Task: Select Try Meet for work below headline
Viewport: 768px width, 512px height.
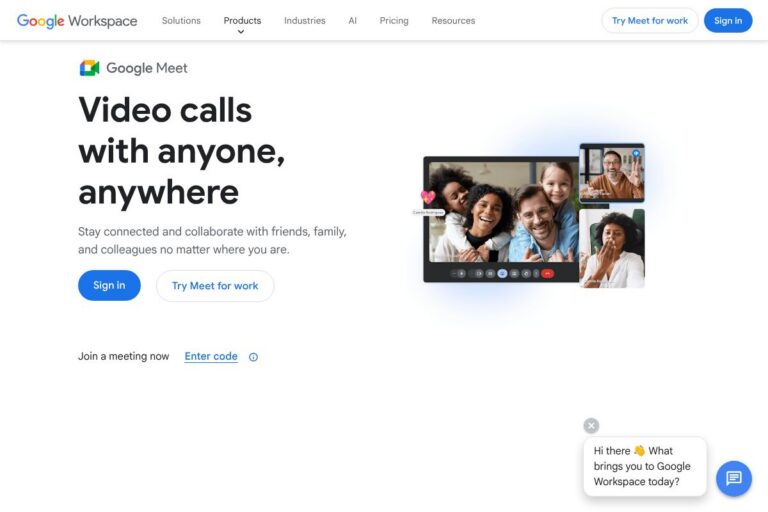Action: pos(215,286)
